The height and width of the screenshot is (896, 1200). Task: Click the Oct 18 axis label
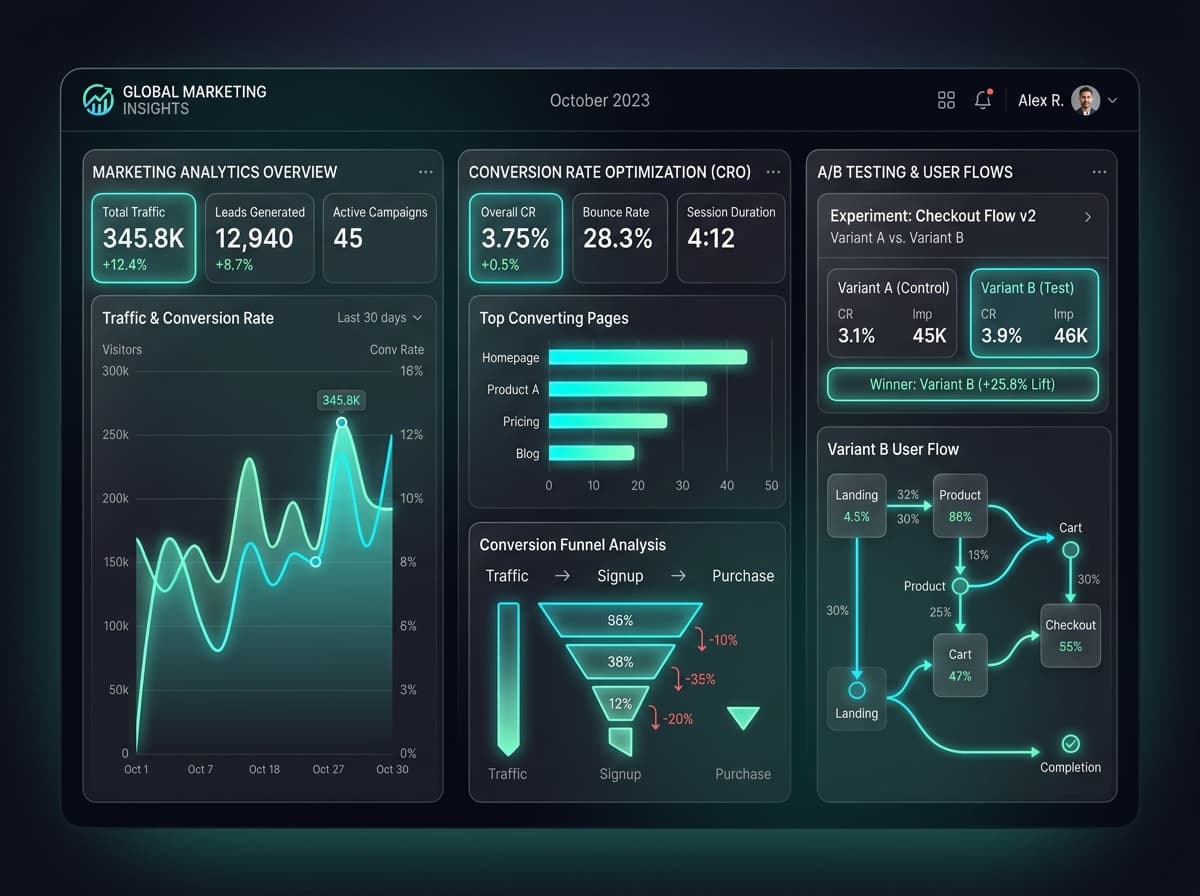[x=264, y=769]
